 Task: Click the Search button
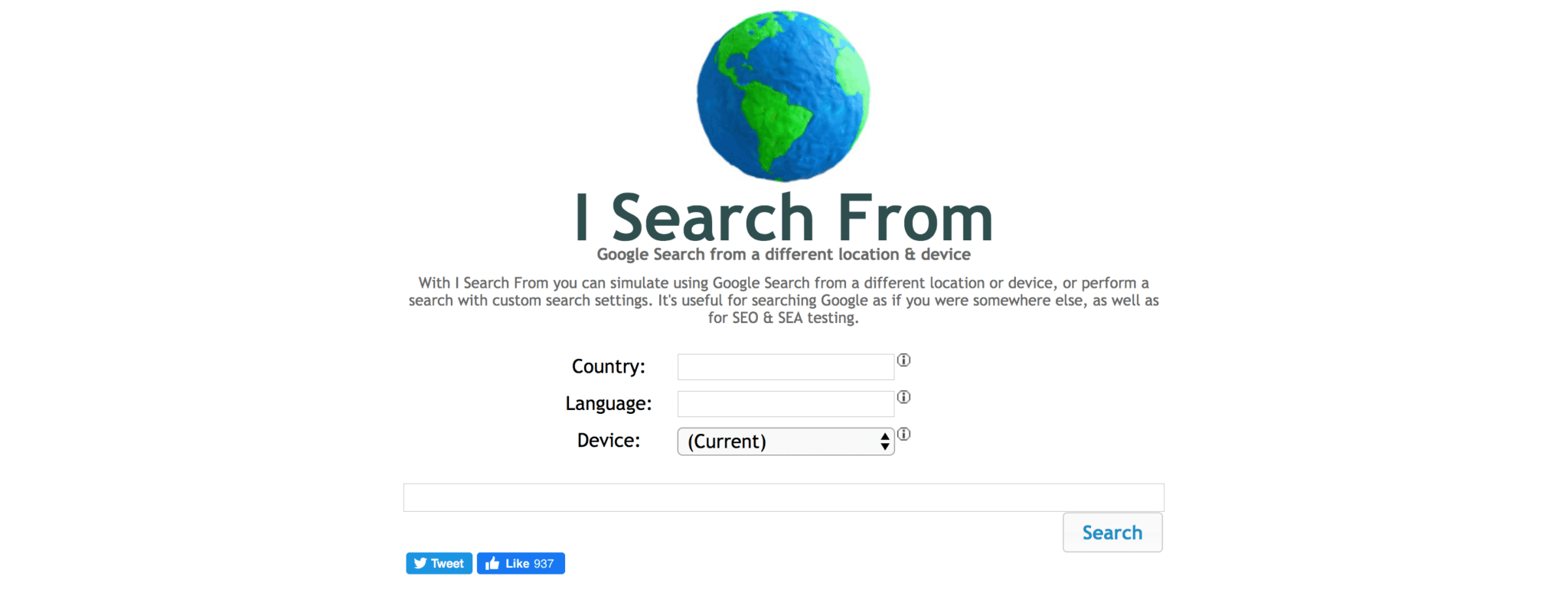click(x=1112, y=532)
